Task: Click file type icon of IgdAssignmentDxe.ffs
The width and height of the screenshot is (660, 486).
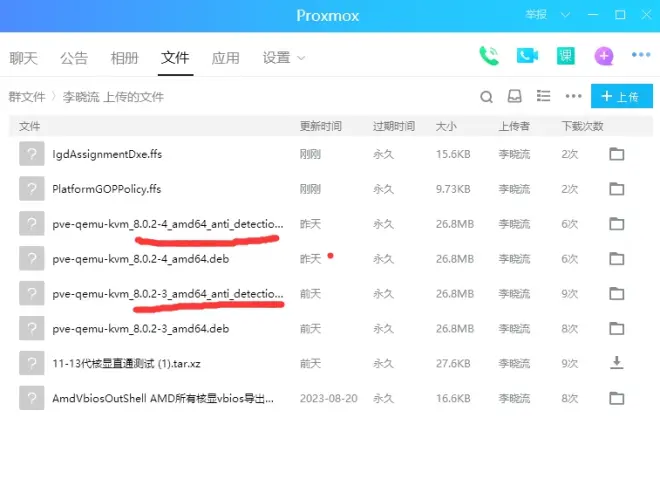Action: tap(32, 154)
